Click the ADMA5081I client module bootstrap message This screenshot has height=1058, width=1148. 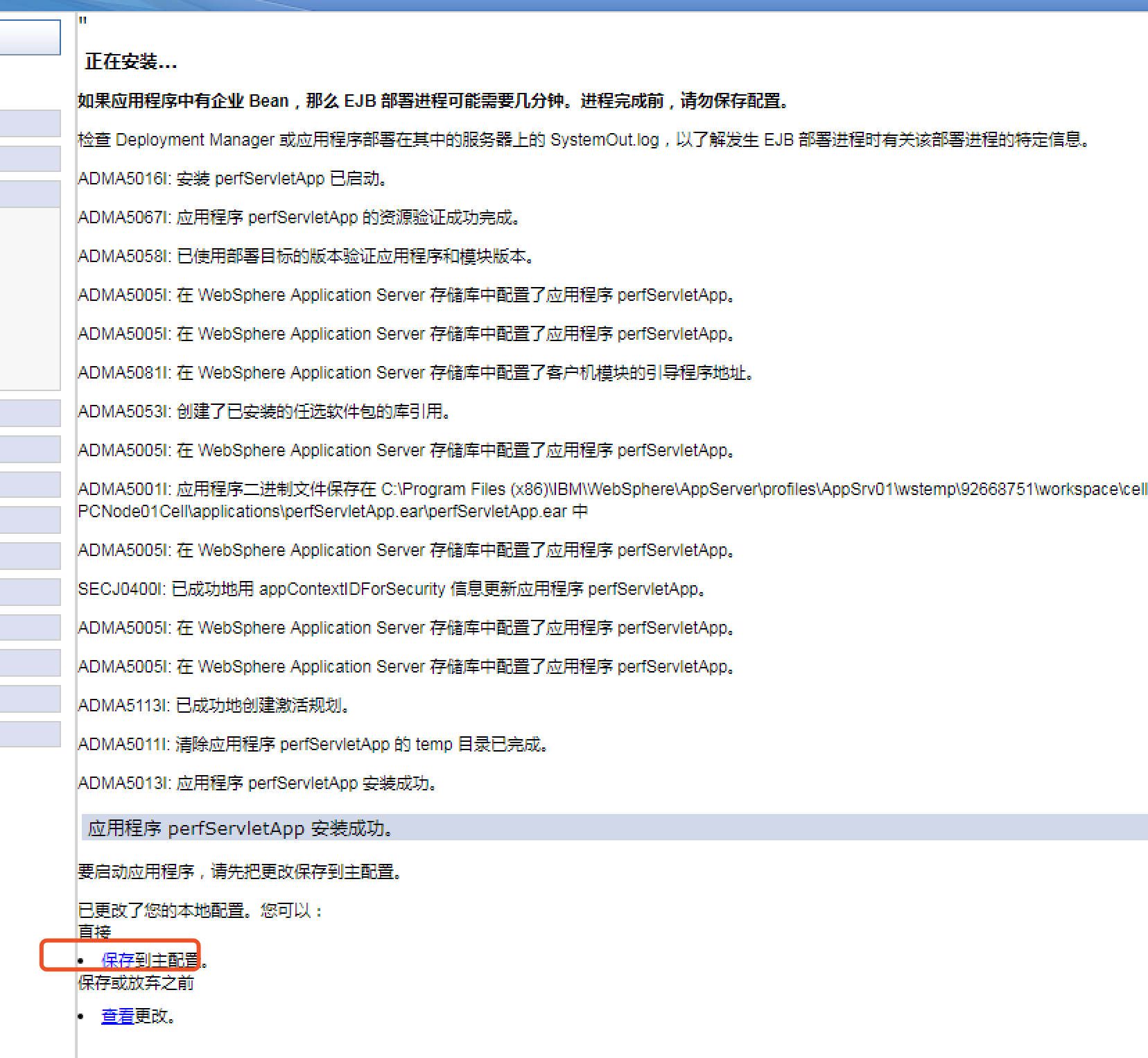pos(416,373)
